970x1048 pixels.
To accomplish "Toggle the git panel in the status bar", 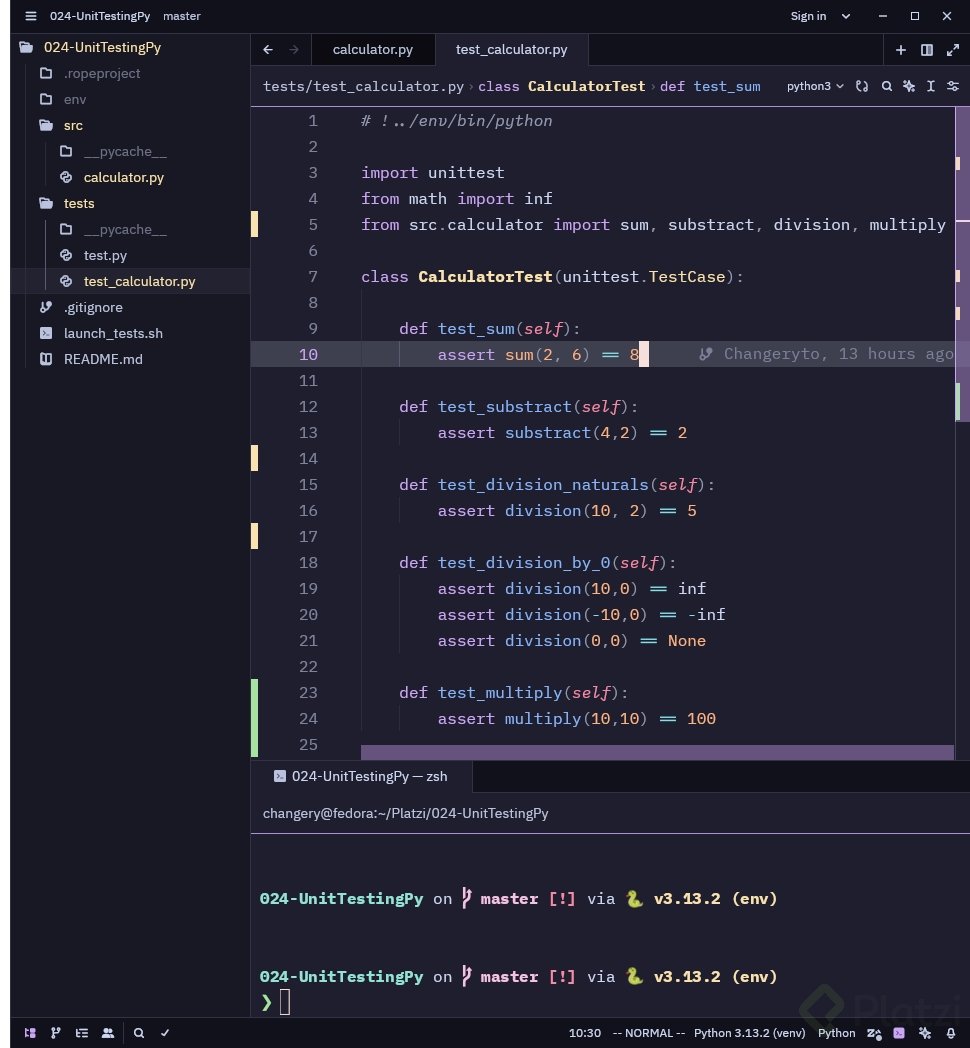I will 55,1033.
